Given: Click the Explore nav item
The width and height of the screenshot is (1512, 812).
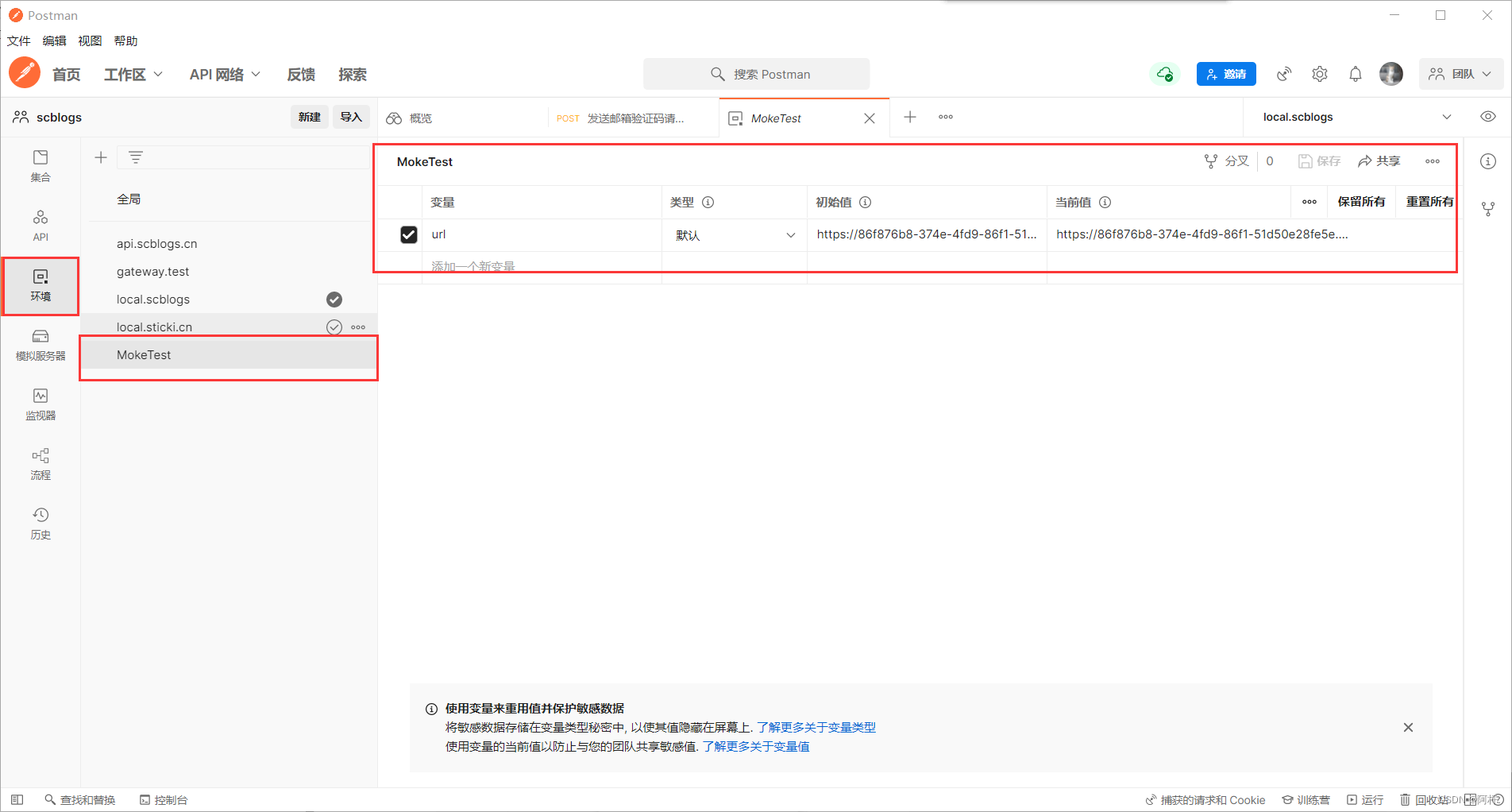Looking at the screenshot, I should (x=353, y=74).
